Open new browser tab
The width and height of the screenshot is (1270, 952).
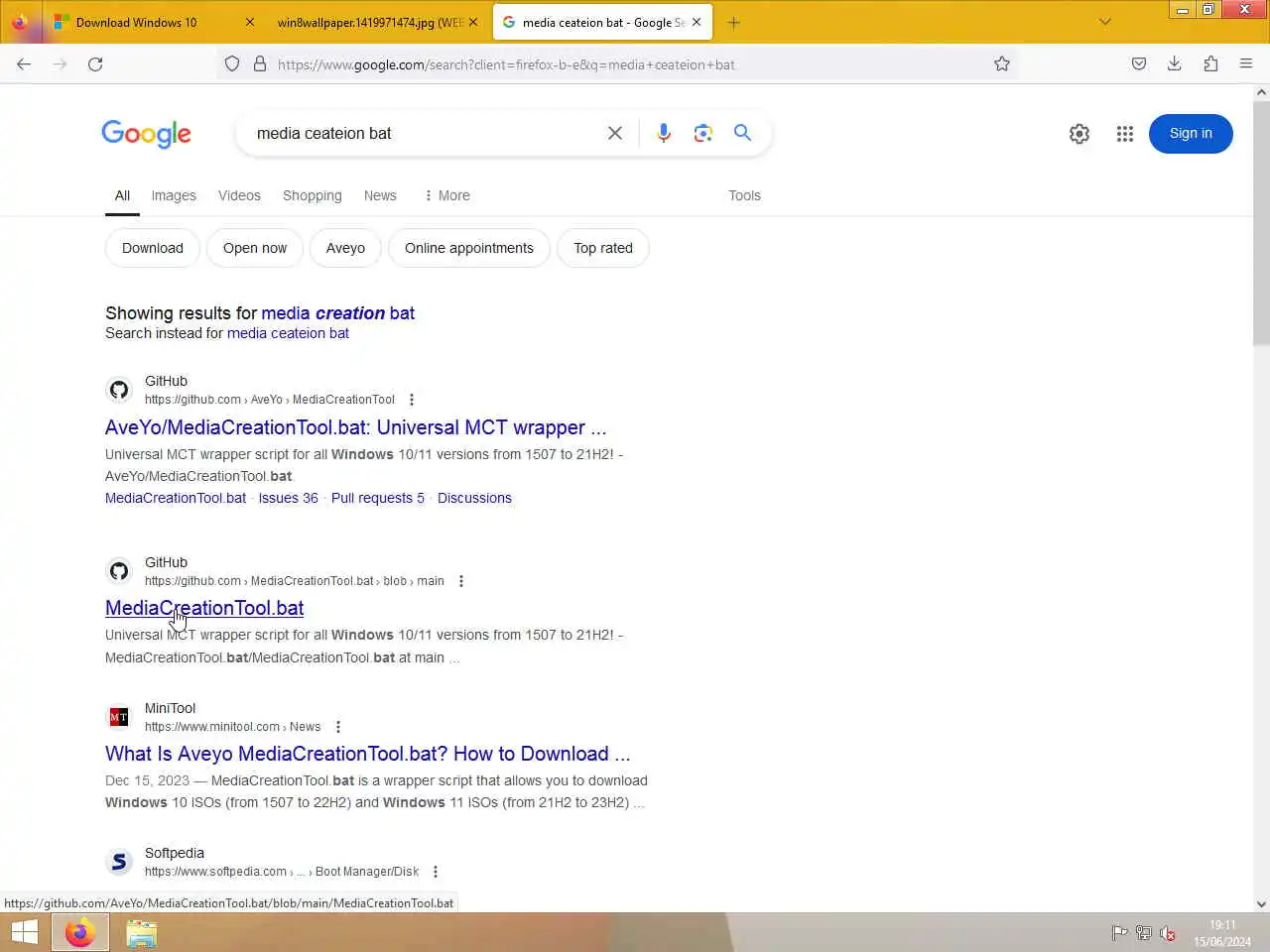734,22
